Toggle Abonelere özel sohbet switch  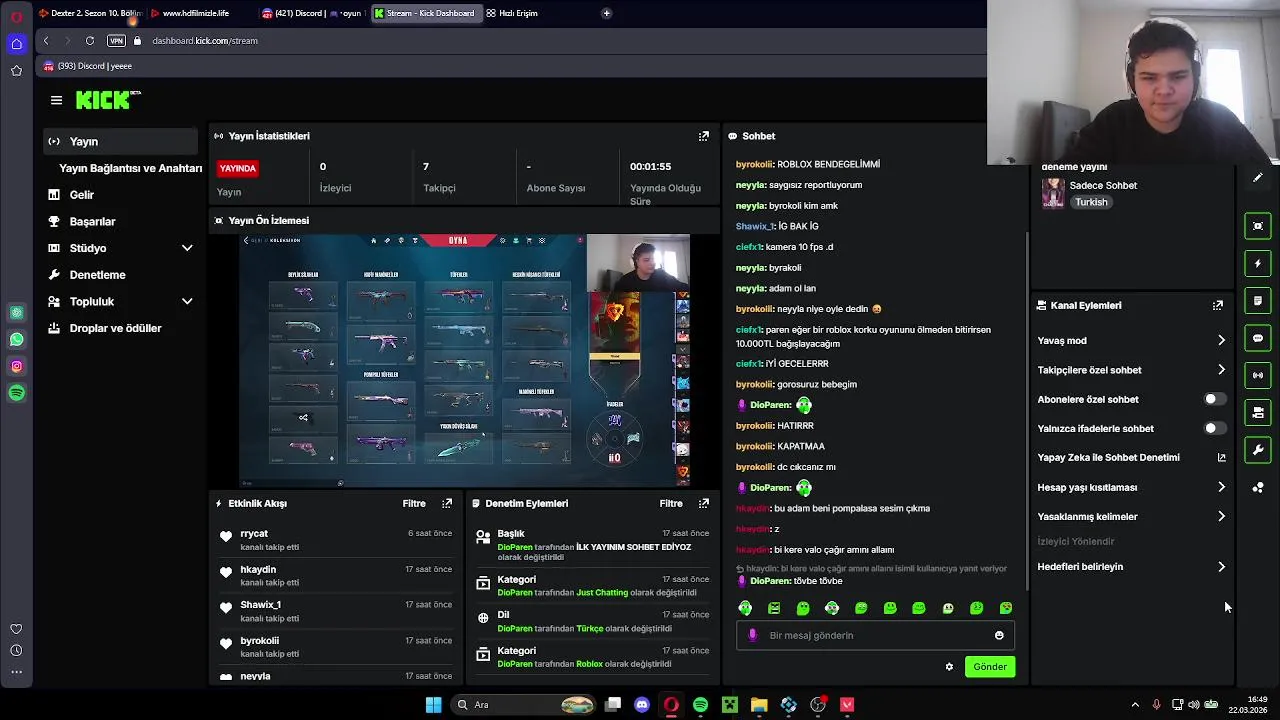(x=1213, y=399)
